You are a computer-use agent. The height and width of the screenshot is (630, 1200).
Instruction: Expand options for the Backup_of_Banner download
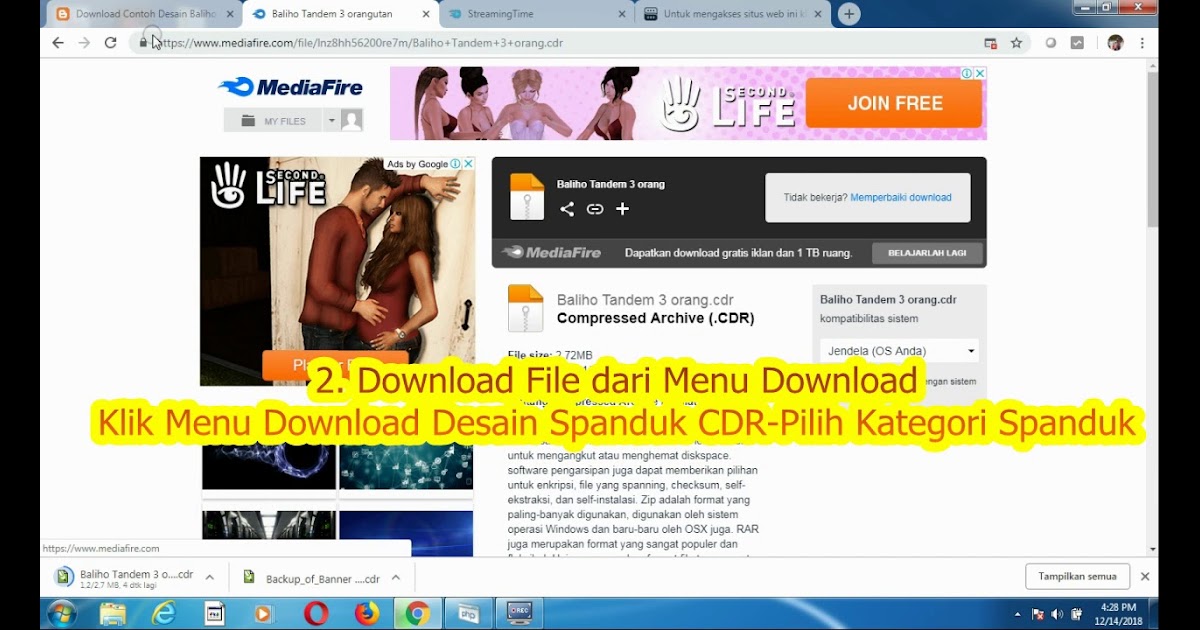coord(396,578)
